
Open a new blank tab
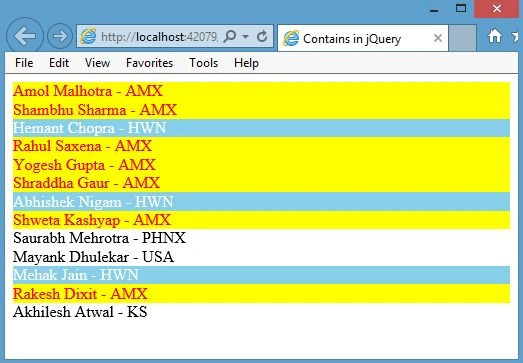click(462, 38)
